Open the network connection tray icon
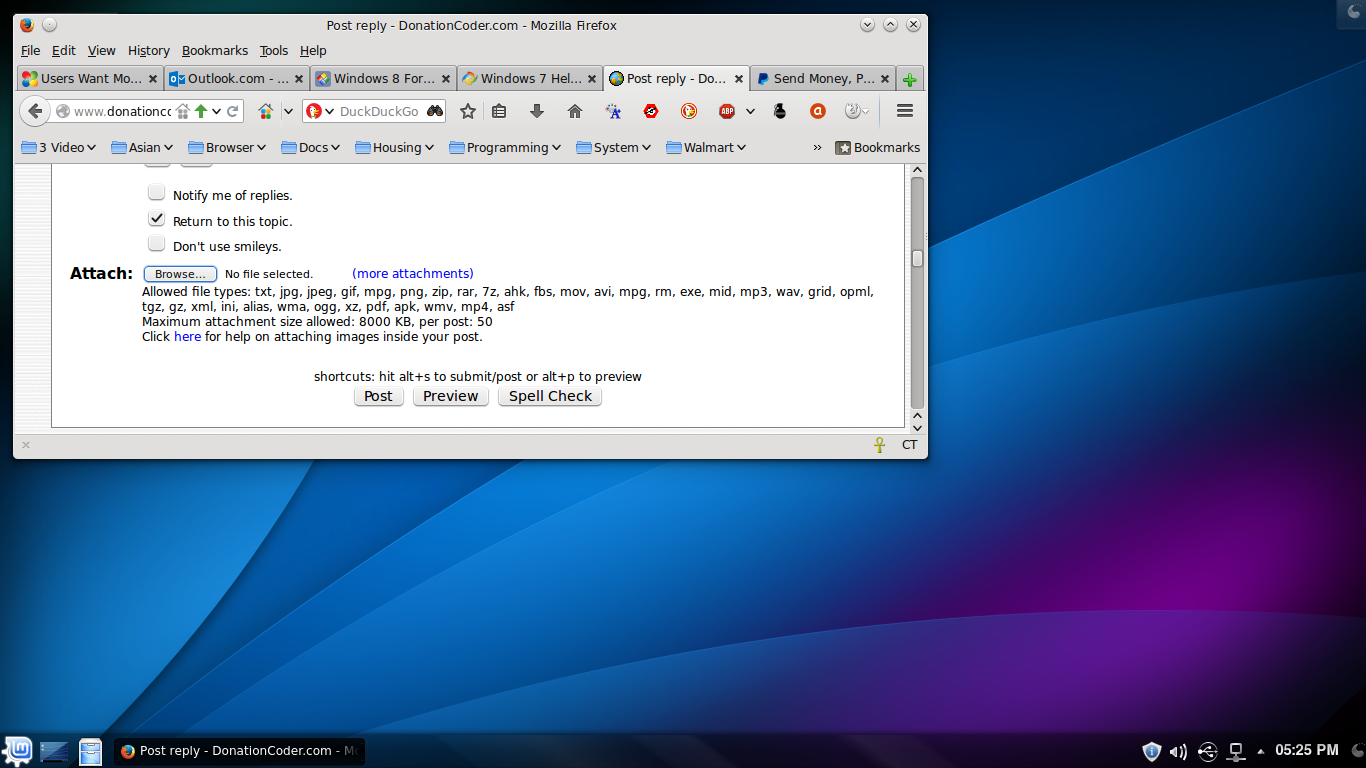This screenshot has height=768, width=1366. [x=1236, y=751]
